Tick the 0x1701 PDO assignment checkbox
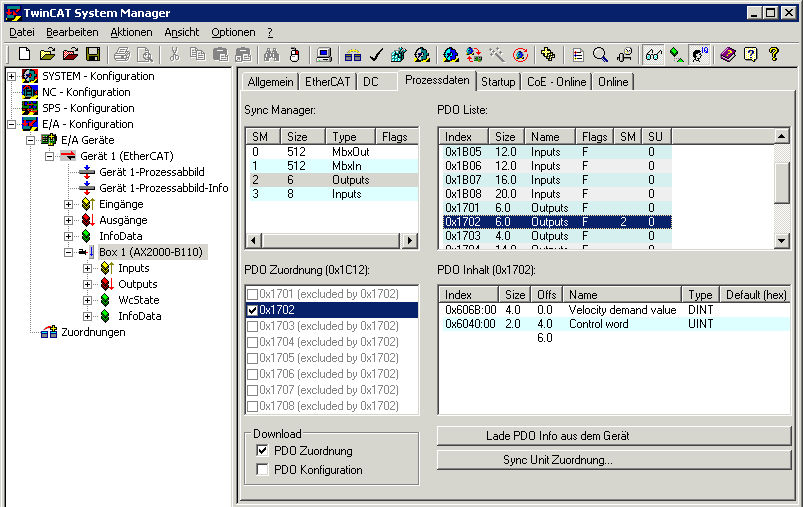803x507 pixels. (x=252, y=294)
